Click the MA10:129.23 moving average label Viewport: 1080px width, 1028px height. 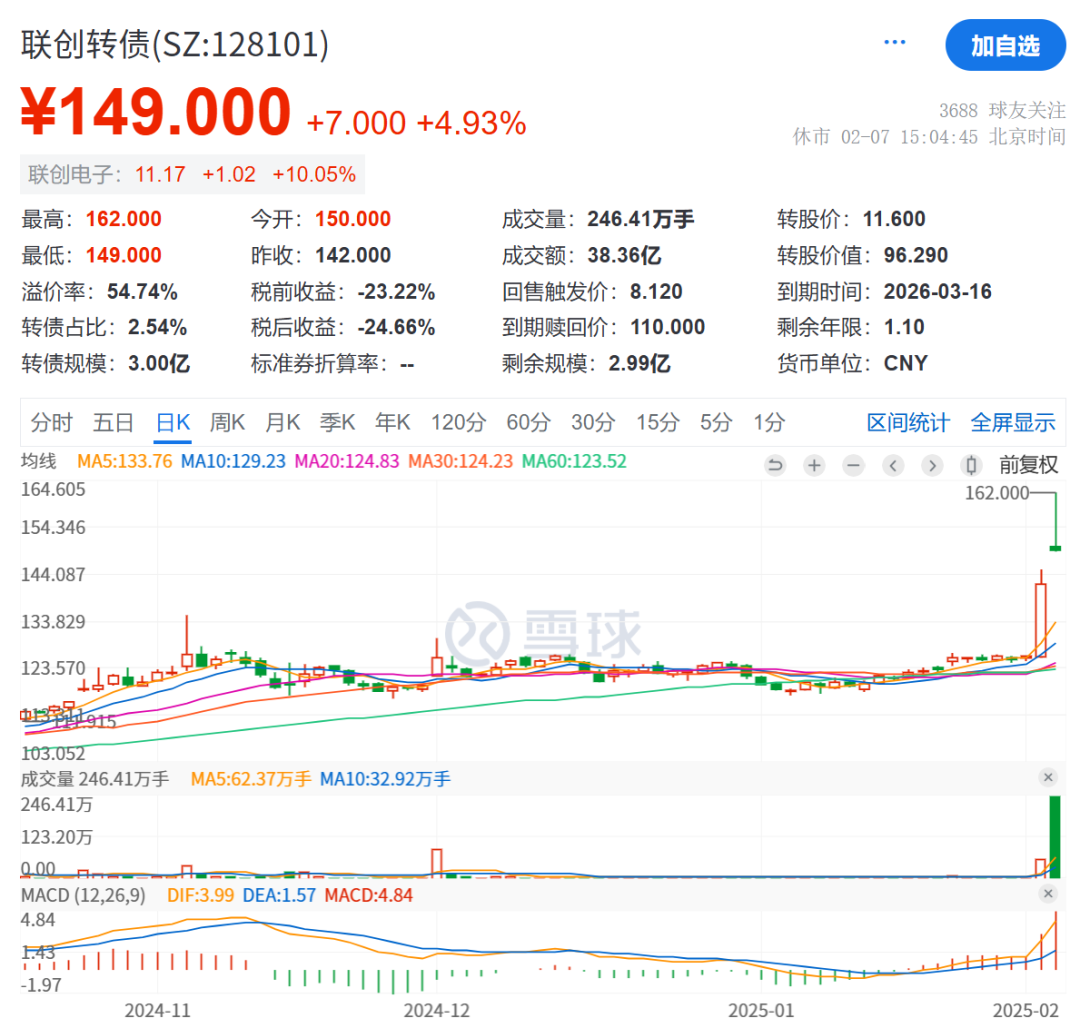click(233, 461)
